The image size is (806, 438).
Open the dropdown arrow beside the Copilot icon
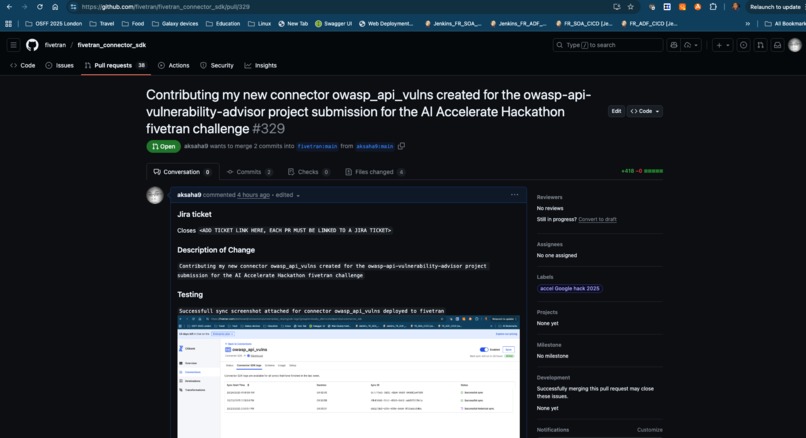[692, 45]
